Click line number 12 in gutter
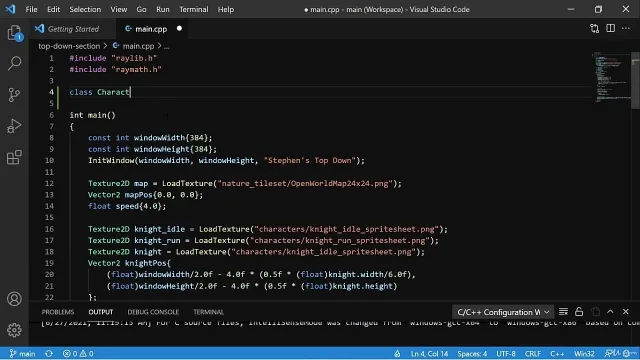640x360 pixels. point(49,183)
